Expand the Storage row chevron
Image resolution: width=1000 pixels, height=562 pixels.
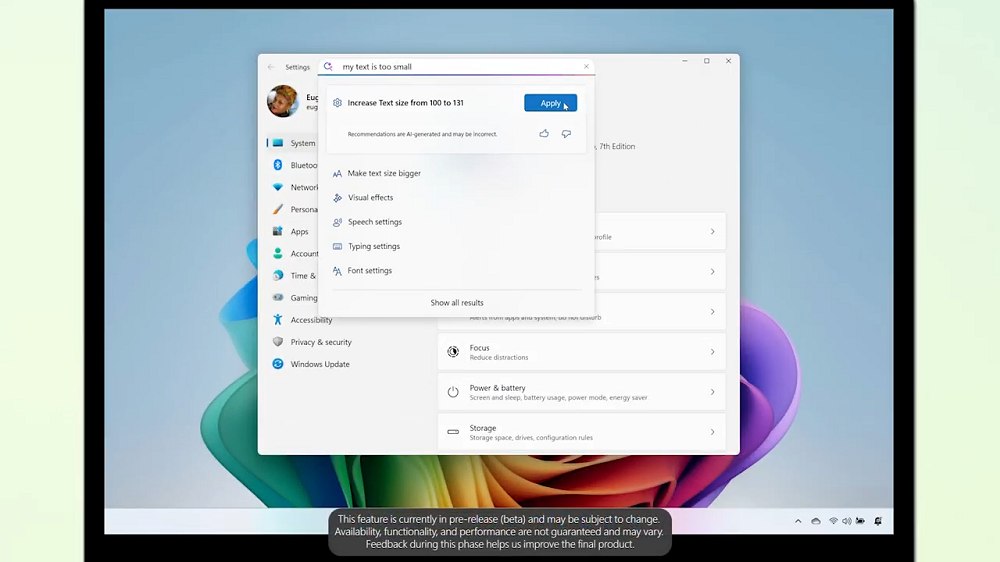pyautogui.click(x=712, y=432)
